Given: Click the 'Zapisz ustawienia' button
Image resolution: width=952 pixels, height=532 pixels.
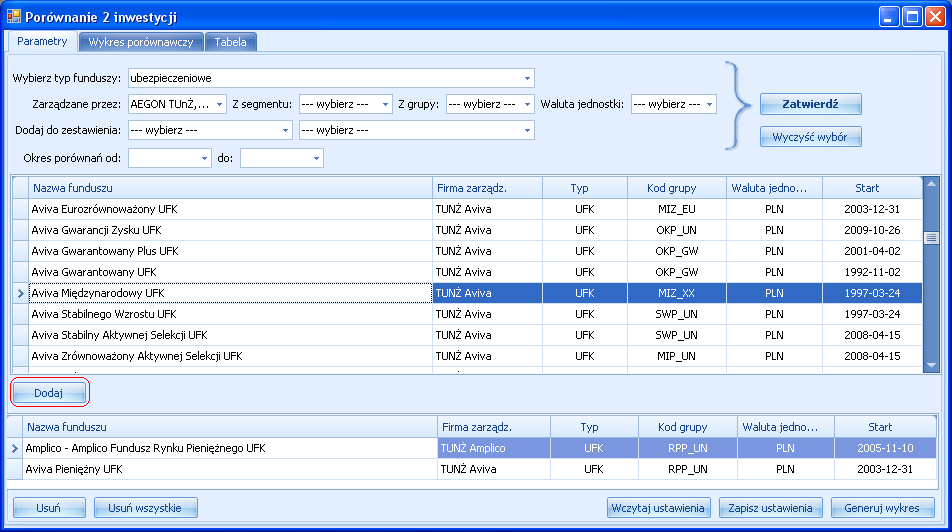Looking at the screenshot, I should (770, 508).
